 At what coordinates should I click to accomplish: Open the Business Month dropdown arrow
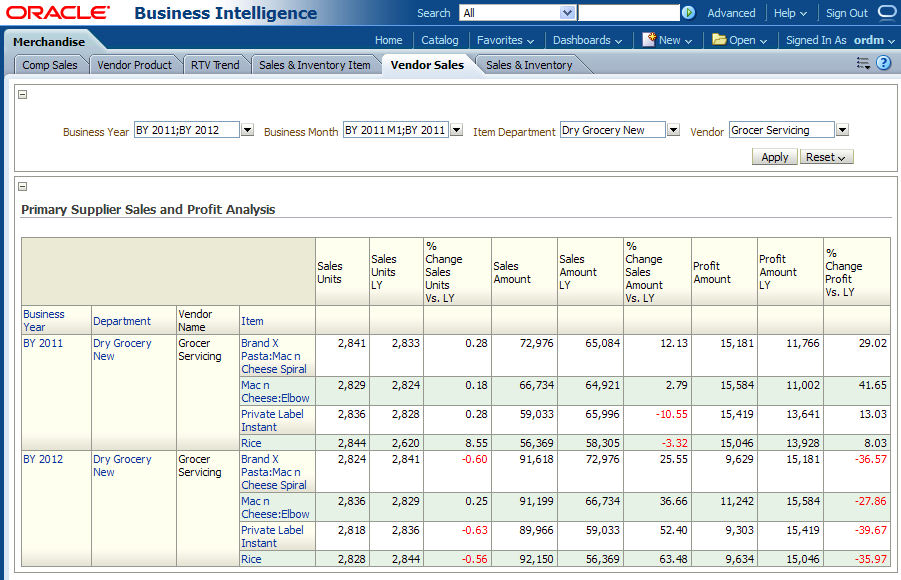coord(456,130)
